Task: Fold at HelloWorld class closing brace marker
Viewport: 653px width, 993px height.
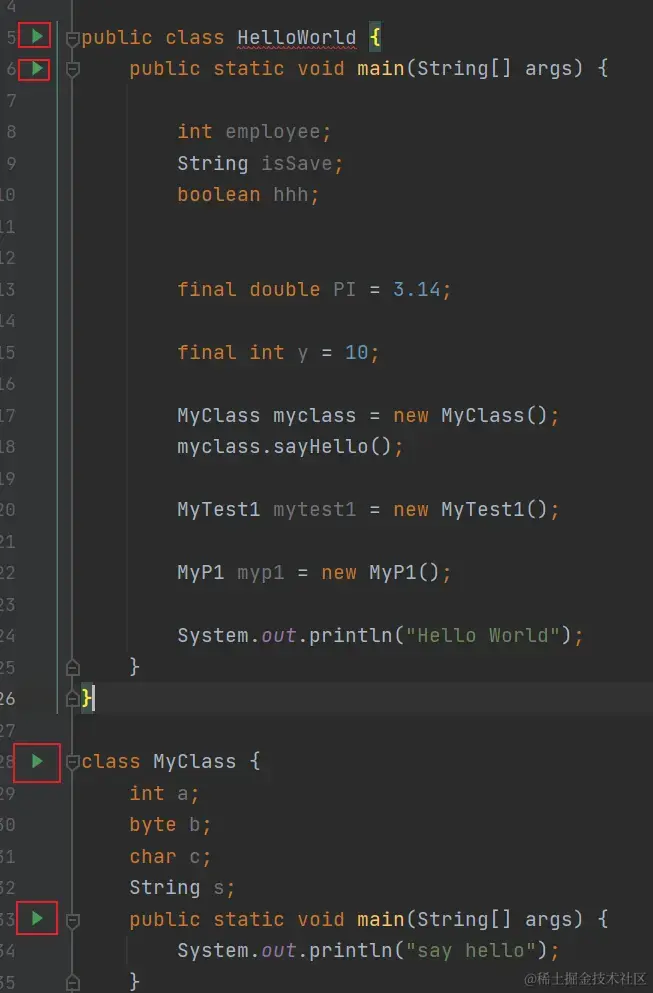Action: (73, 698)
